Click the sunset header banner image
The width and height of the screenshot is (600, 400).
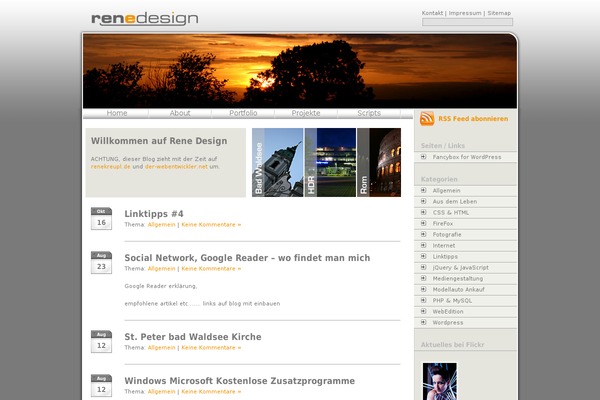pyautogui.click(x=300, y=71)
